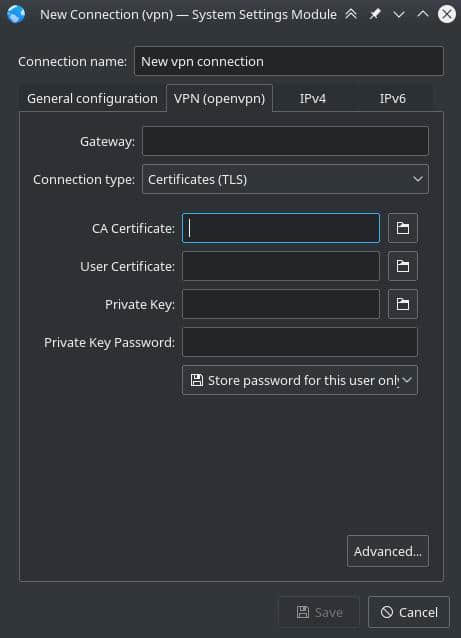The width and height of the screenshot is (461, 638).
Task: Cancel the new connection dialog
Action: (409, 612)
